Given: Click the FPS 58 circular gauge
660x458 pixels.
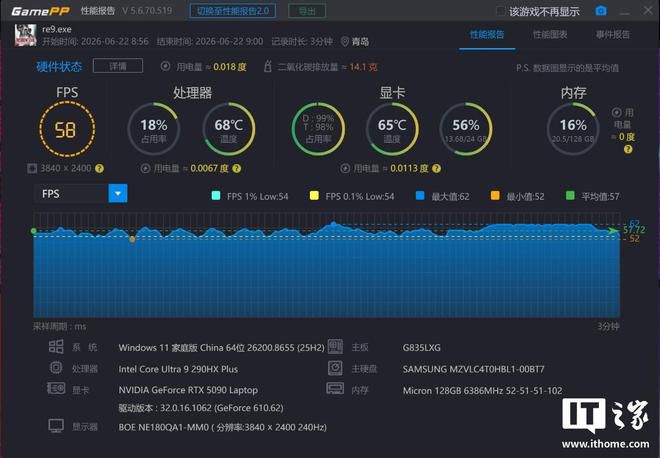Looking at the screenshot, I should pyautogui.click(x=67, y=129).
